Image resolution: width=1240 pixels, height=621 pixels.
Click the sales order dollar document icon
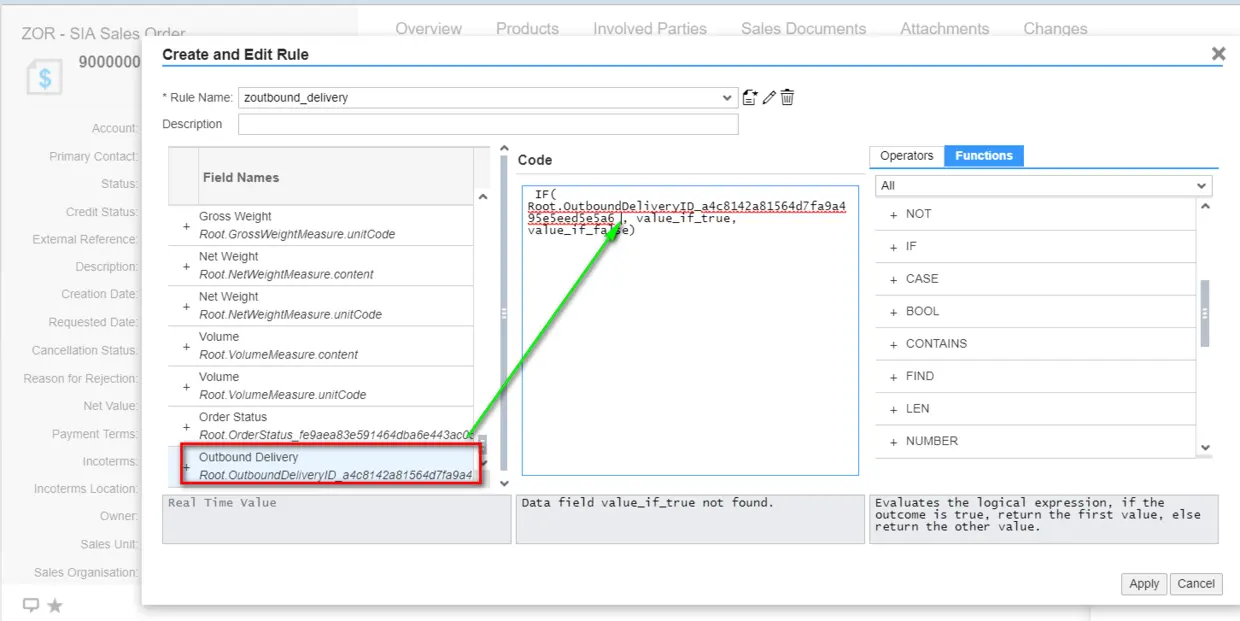point(44,77)
